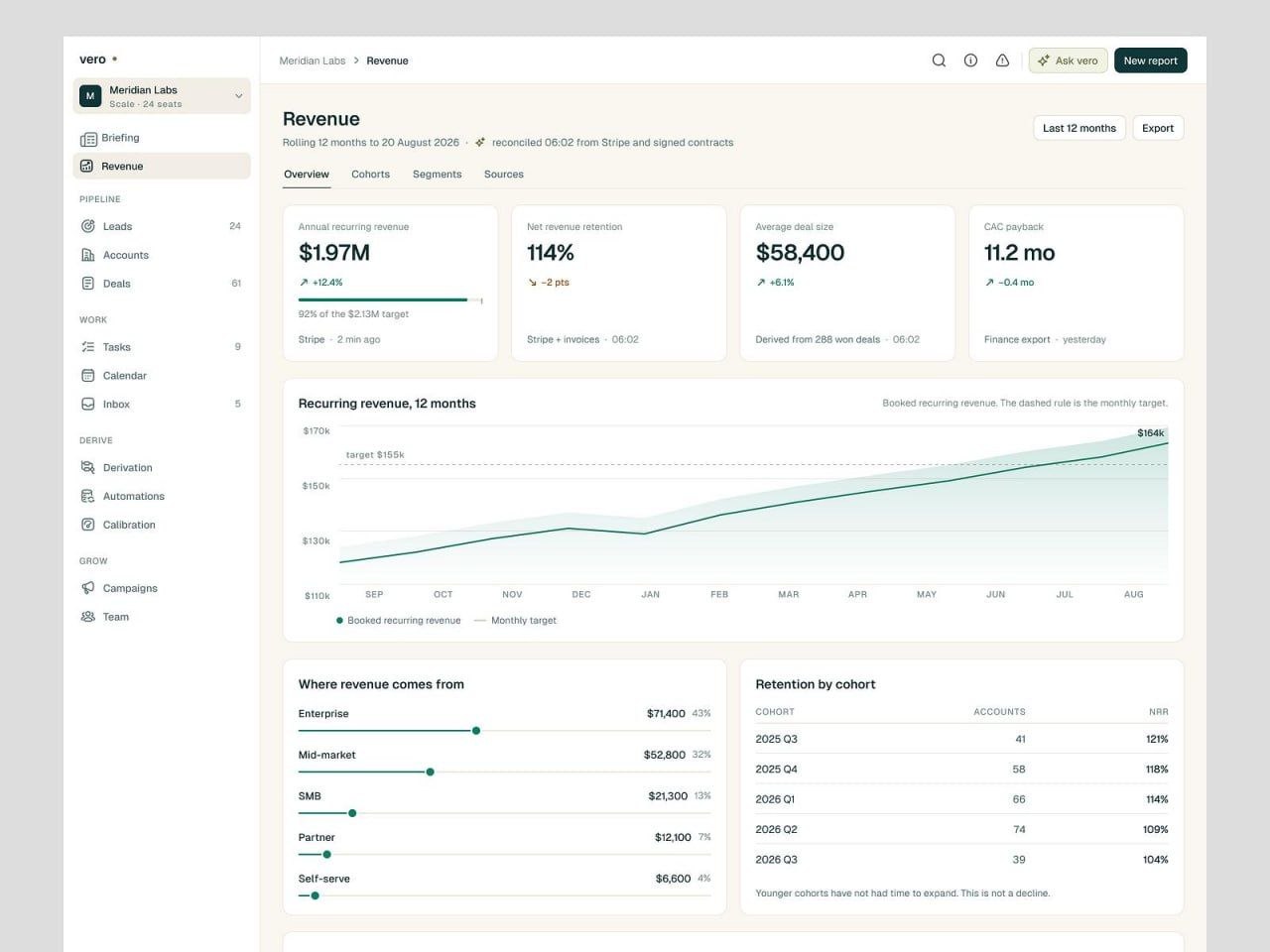1270x952 pixels.
Task: Click the info circle icon
Action: 970,60
